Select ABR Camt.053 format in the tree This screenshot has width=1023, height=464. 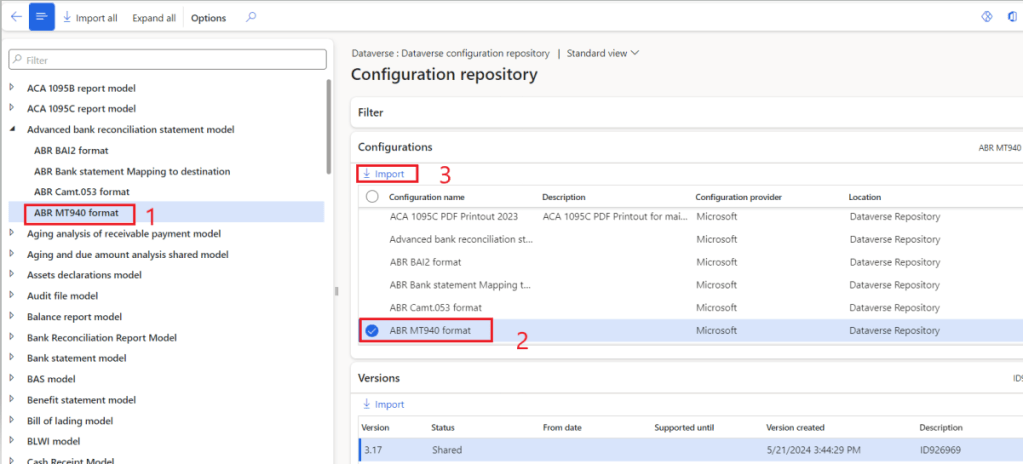[x=82, y=191]
